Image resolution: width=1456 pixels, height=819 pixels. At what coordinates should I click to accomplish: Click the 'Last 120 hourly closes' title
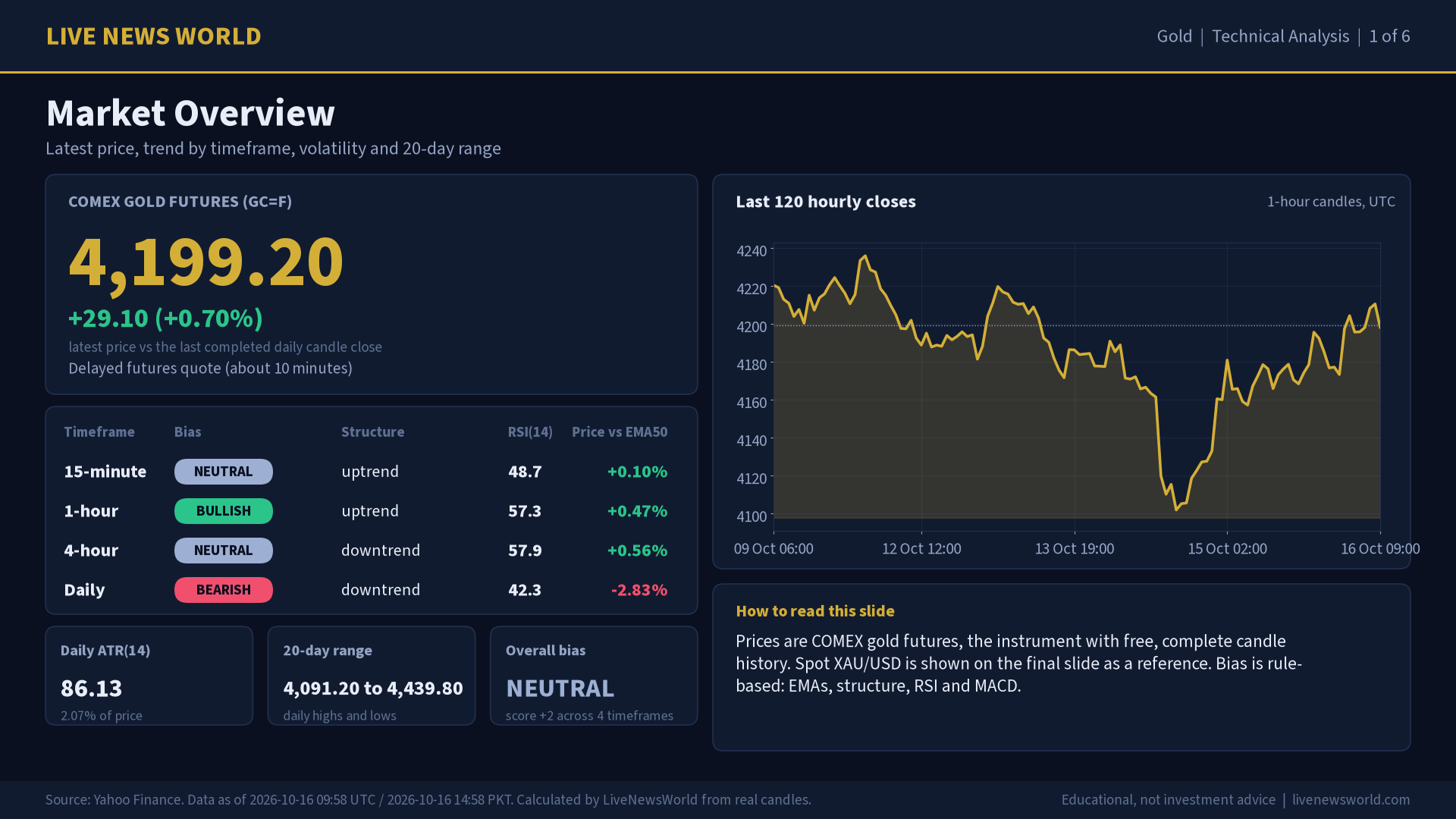point(826,202)
